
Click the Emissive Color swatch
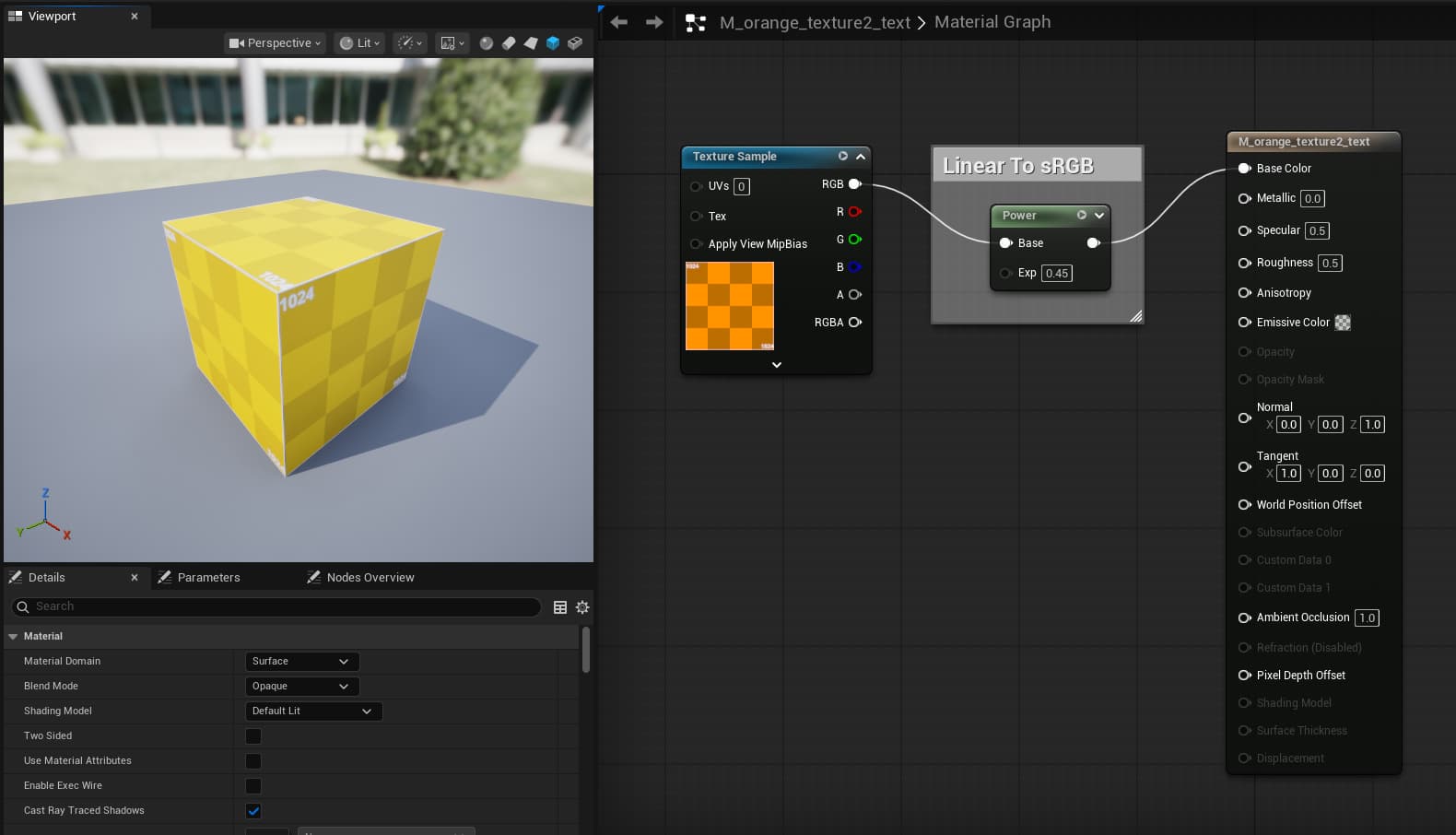click(x=1343, y=323)
